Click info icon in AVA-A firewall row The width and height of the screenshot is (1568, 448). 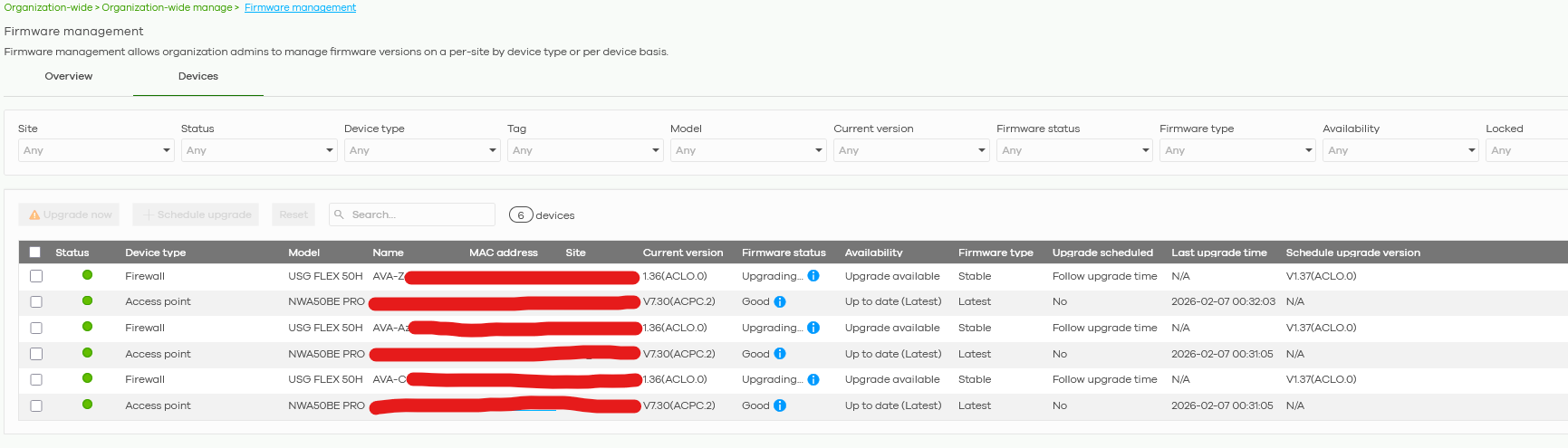813,328
